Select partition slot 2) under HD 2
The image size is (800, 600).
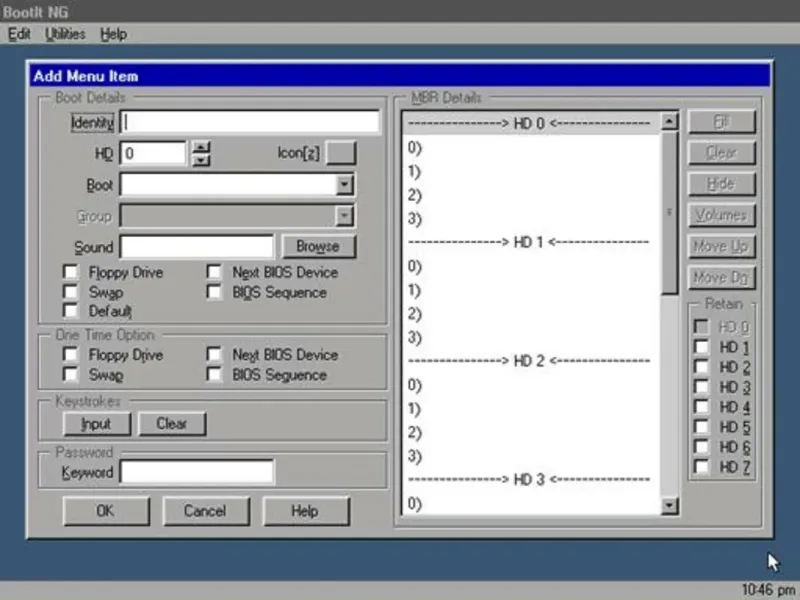click(x=531, y=432)
